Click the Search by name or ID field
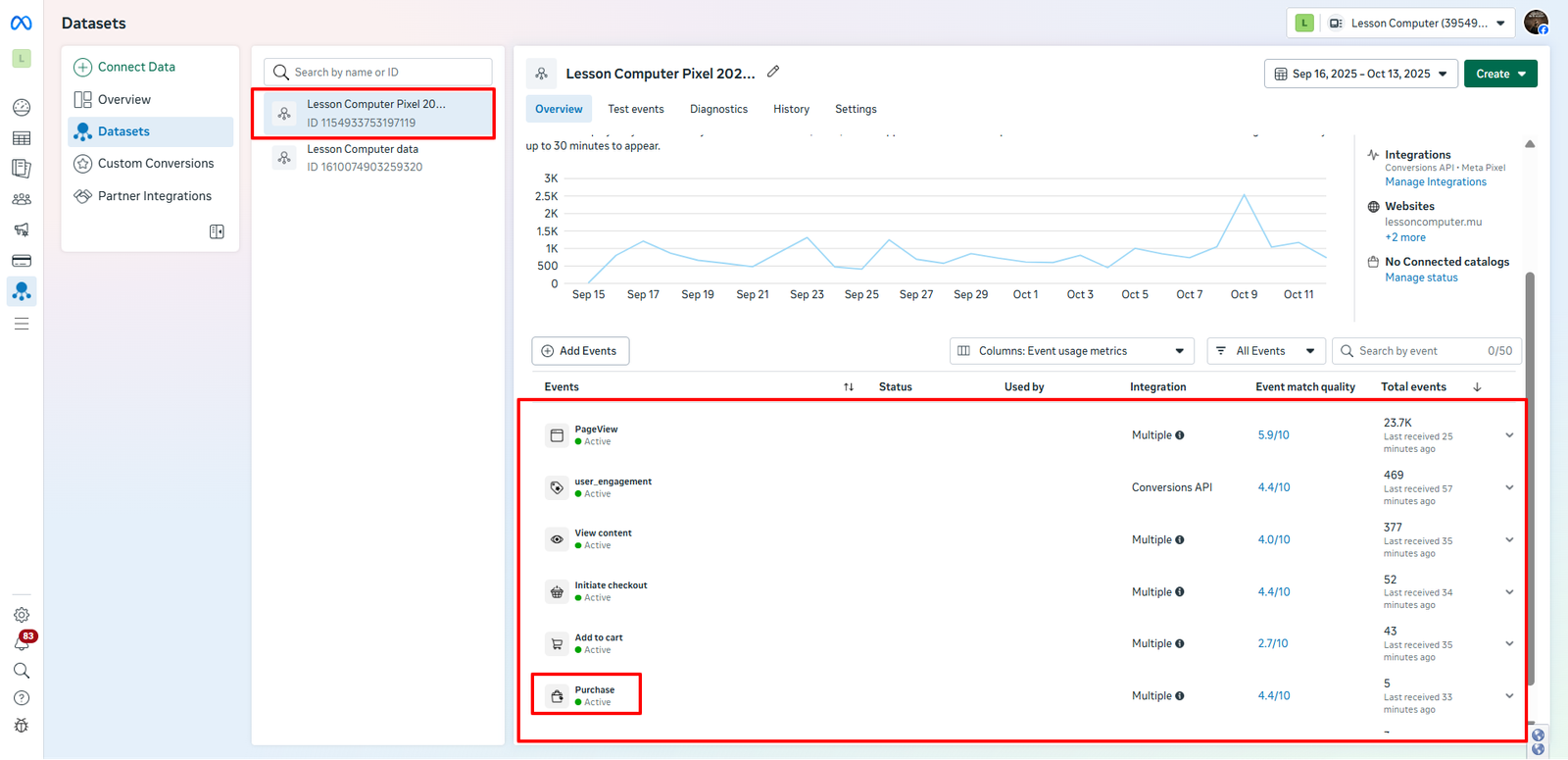 coord(378,73)
